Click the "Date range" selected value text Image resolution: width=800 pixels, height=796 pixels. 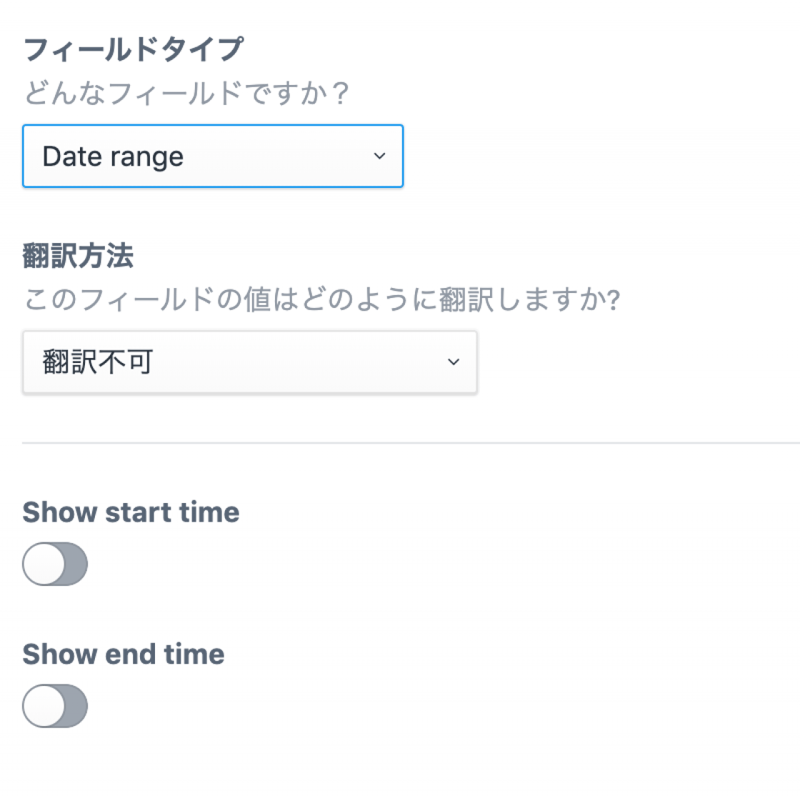pyautogui.click(x=113, y=157)
